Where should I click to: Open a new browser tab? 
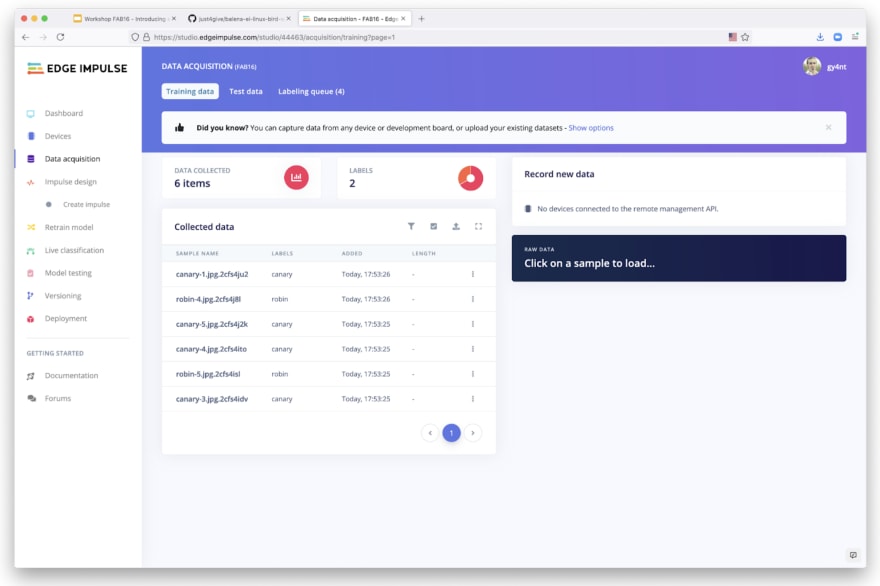coord(421,19)
